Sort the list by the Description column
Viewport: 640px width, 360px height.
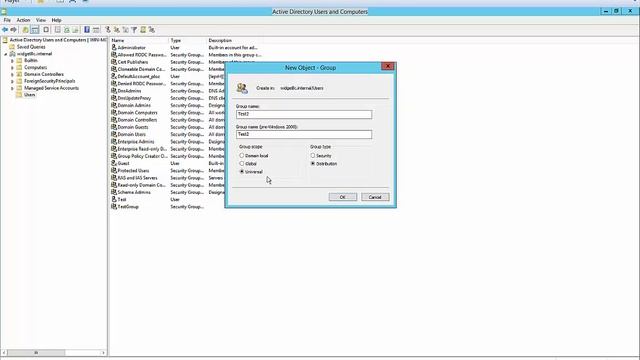(235, 40)
